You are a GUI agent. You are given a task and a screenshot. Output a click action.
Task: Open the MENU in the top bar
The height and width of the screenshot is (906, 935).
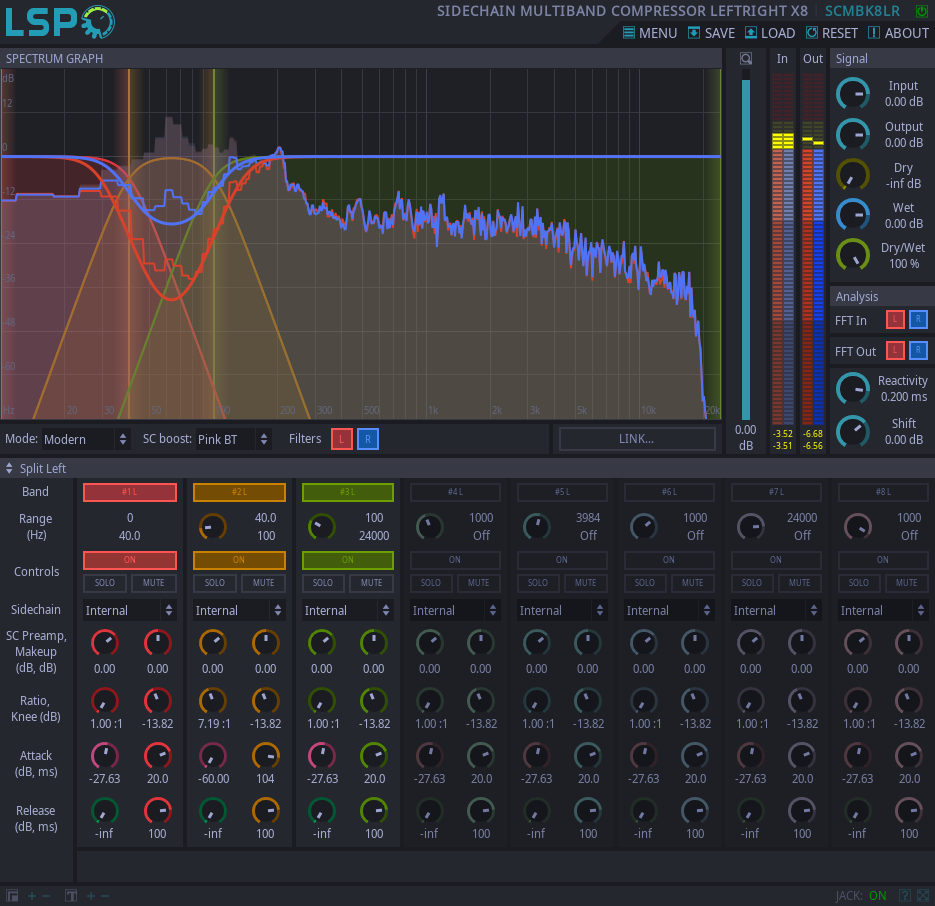point(650,33)
